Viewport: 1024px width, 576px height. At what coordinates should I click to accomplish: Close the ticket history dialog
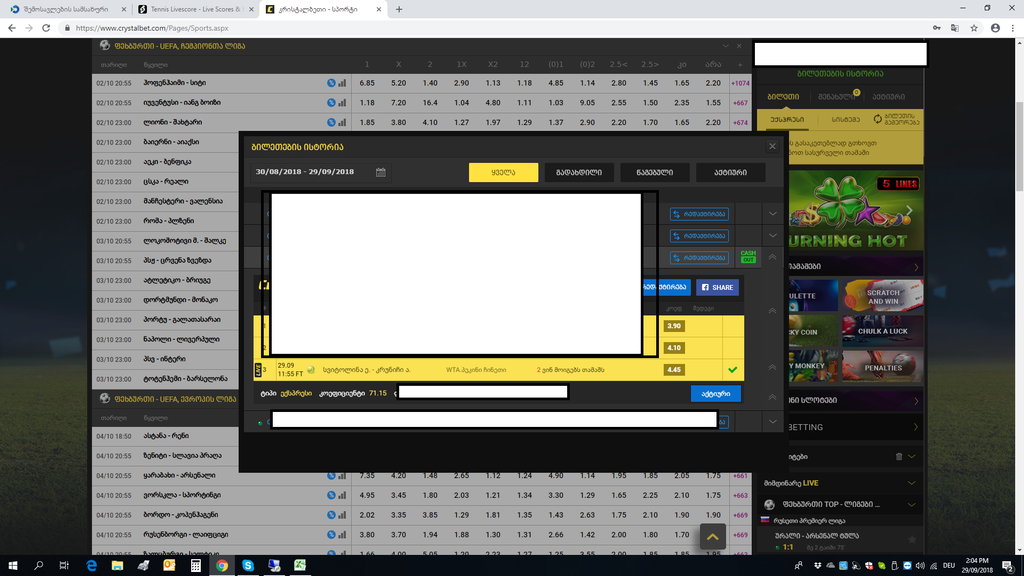coord(773,146)
